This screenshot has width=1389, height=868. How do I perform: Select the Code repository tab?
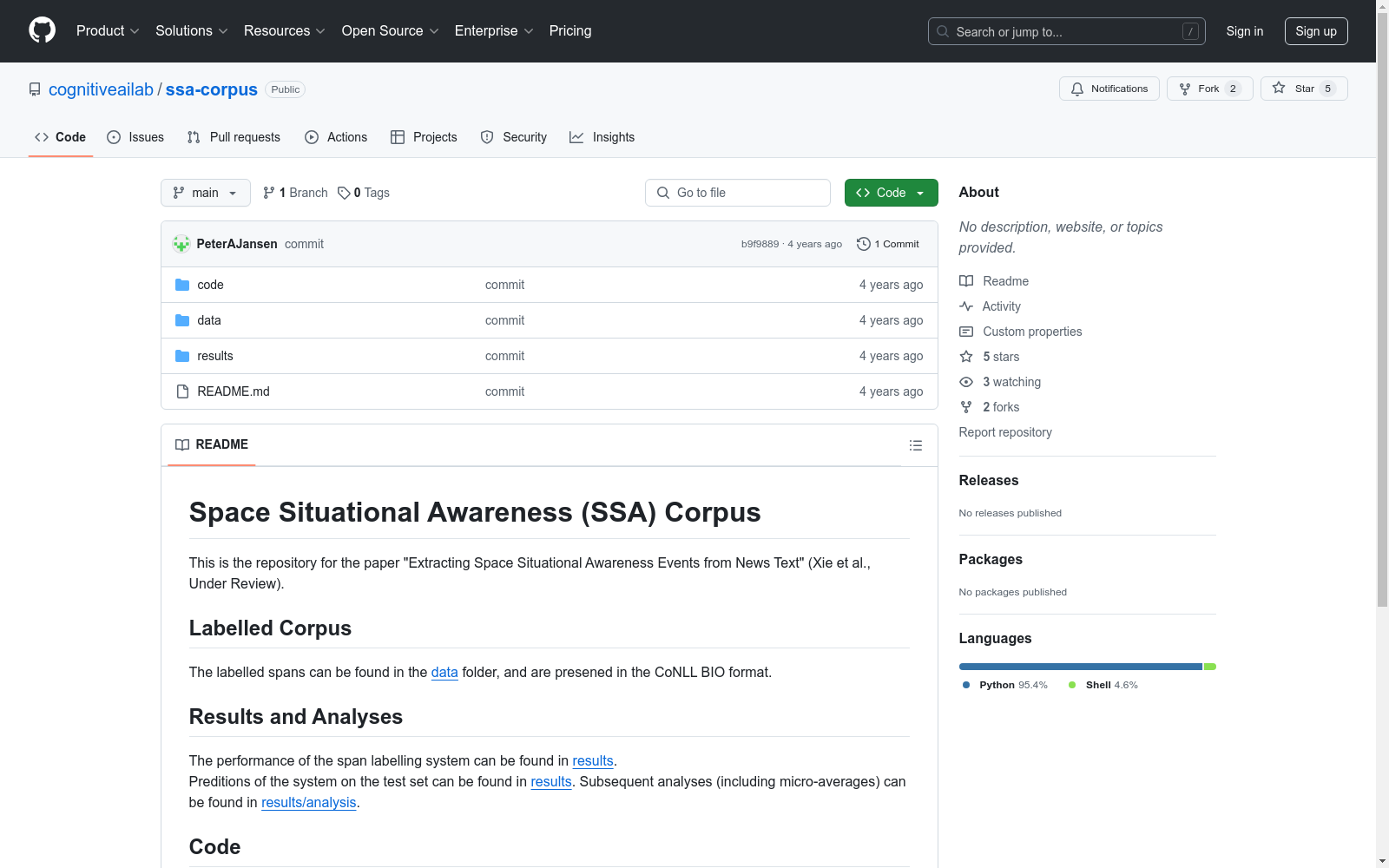point(61,137)
